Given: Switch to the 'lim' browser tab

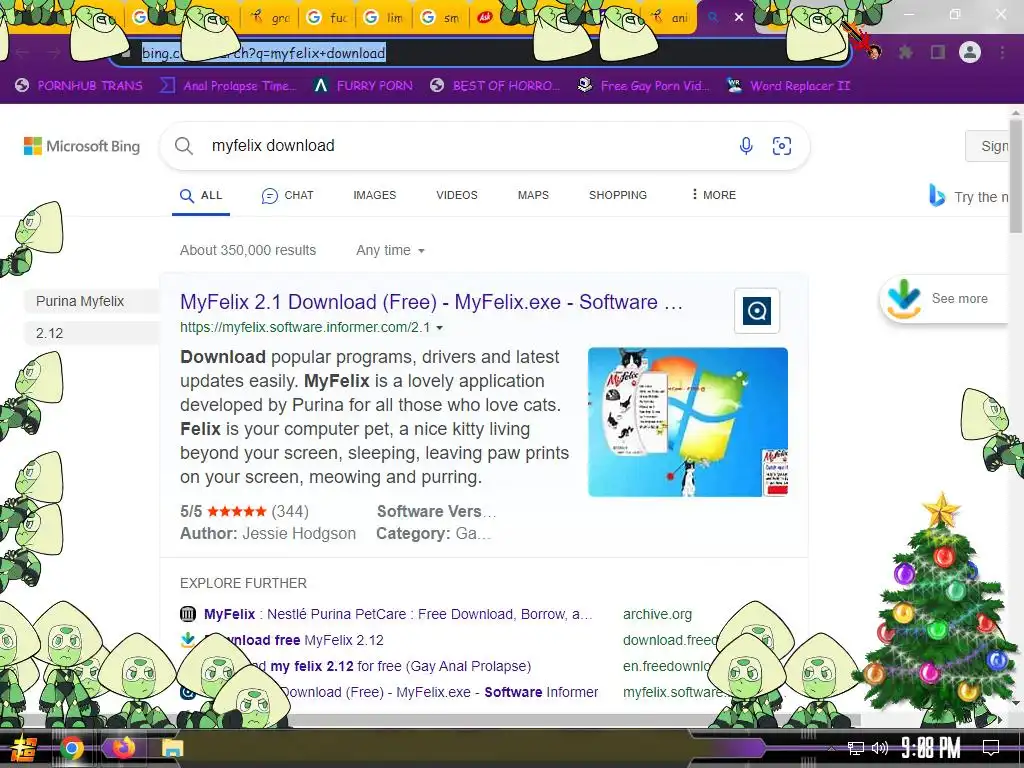Looking at the screenshot, I should (384, 18).
